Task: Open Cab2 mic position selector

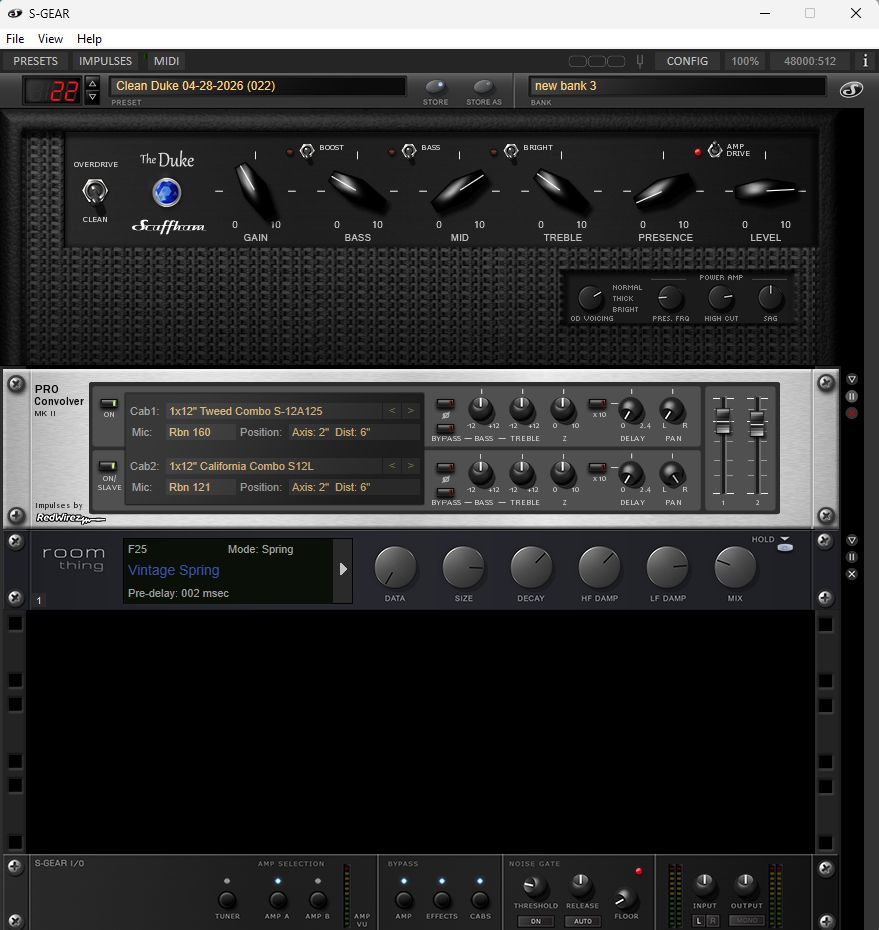Action: point(353,488)
